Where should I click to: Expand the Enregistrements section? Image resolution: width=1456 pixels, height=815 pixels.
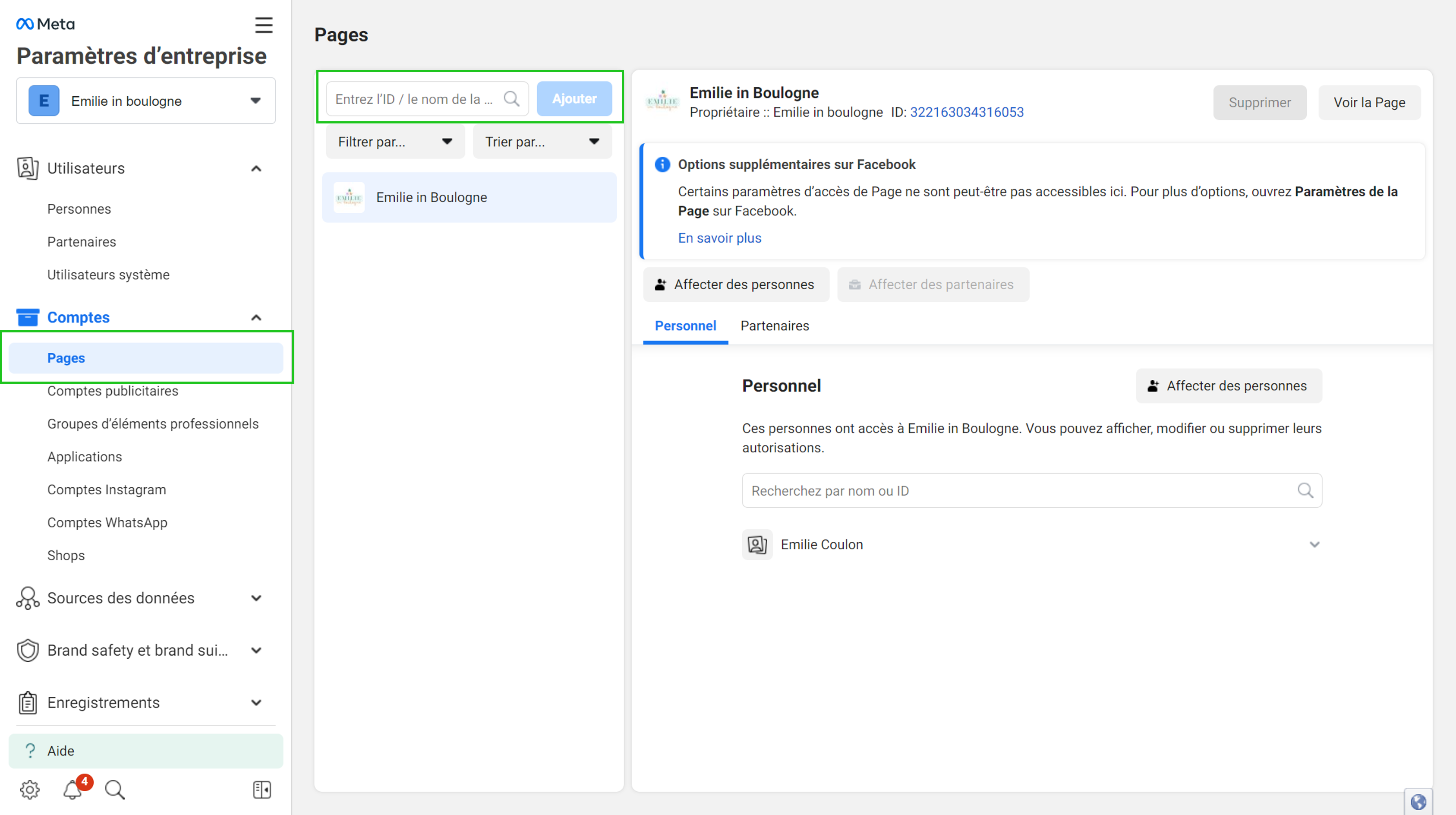point(256,702)
